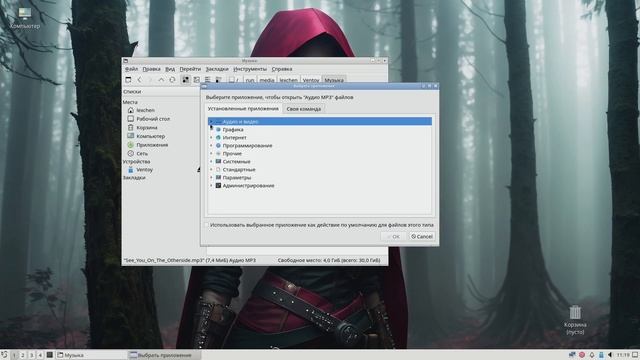This screenshot has height=360, width=640.
Task: Expand the 'Администрирование' category
Action: click(x=211, y=185)
